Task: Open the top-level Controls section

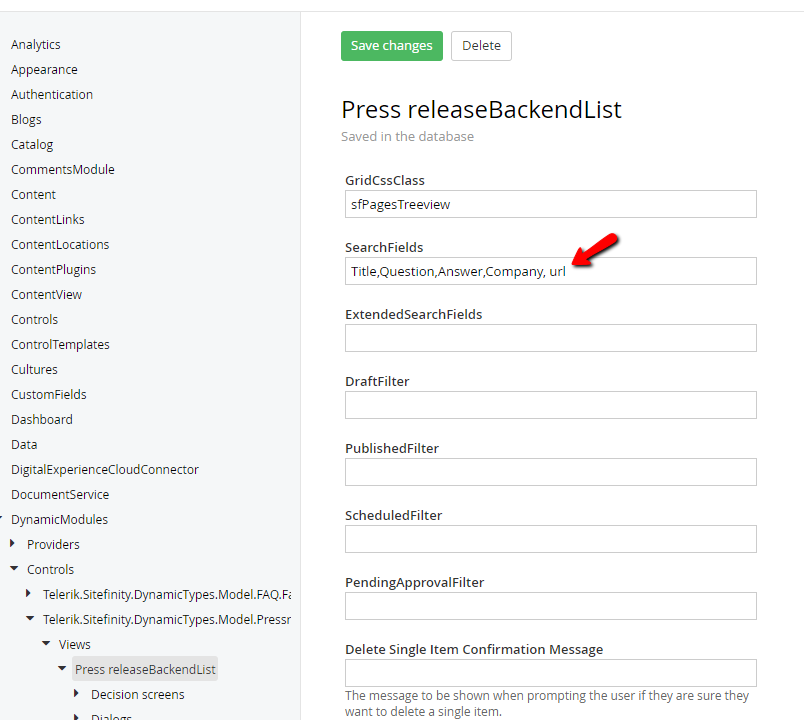Action: pyautogui.click(x=34, y=319)
